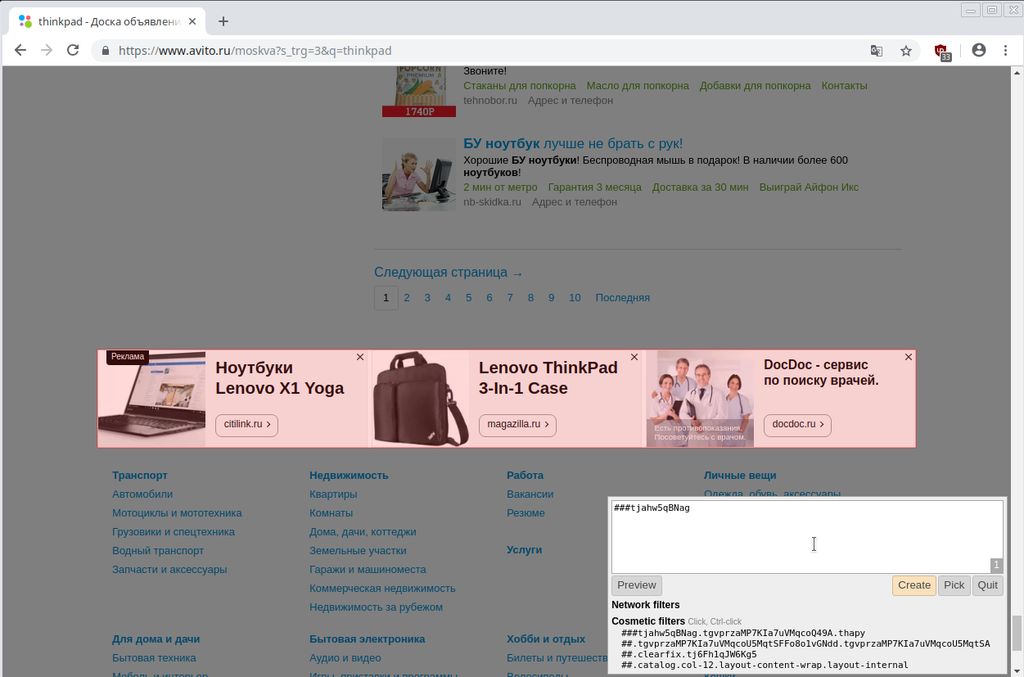Viewport: 1024px width, 677px height.
Task: Open the 'Добавки для попкорна' link
Action: tap(755, 86)
